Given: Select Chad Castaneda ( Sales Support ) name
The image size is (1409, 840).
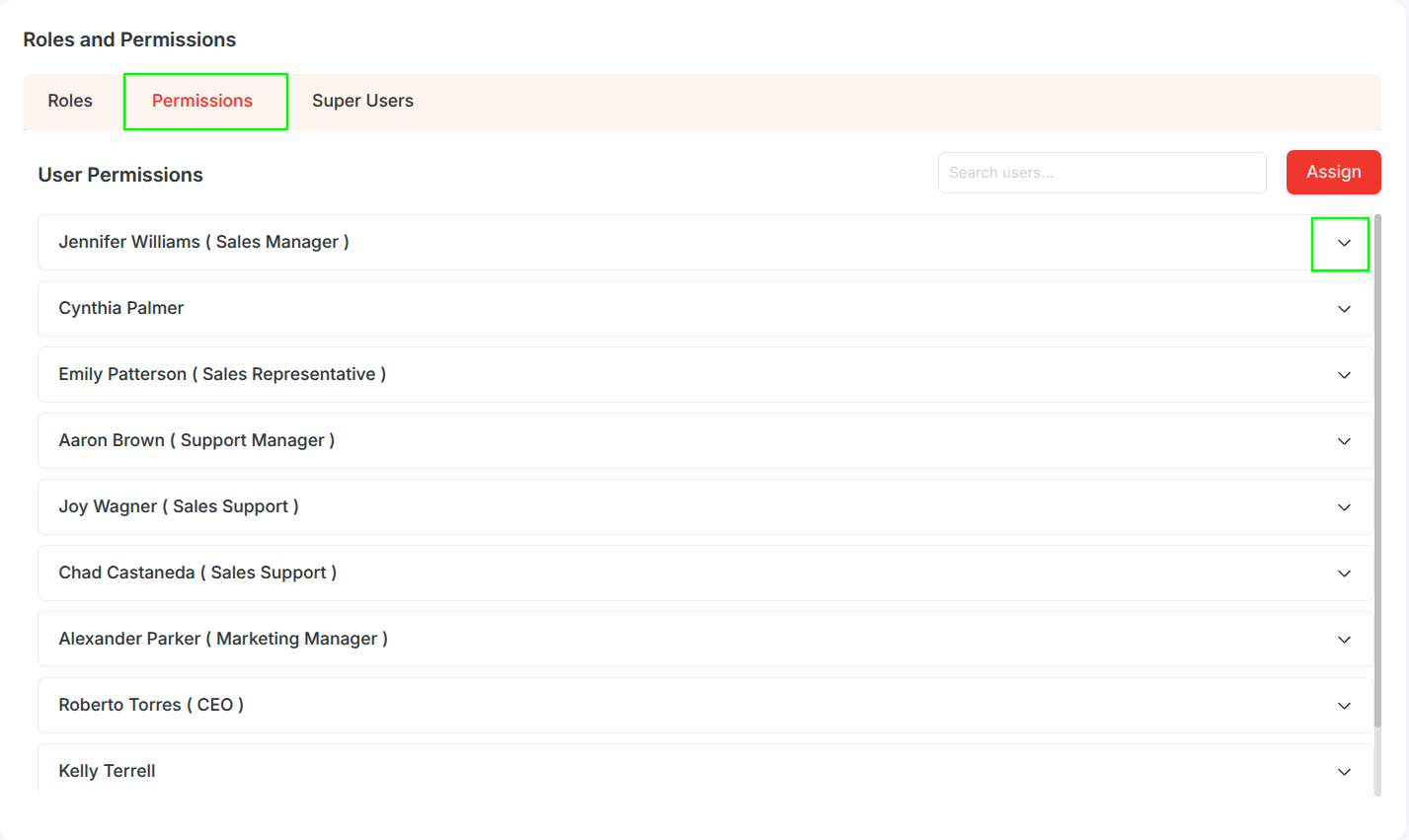Looking at the screenshot, I should pyautogui.click(x=197, y=573).
